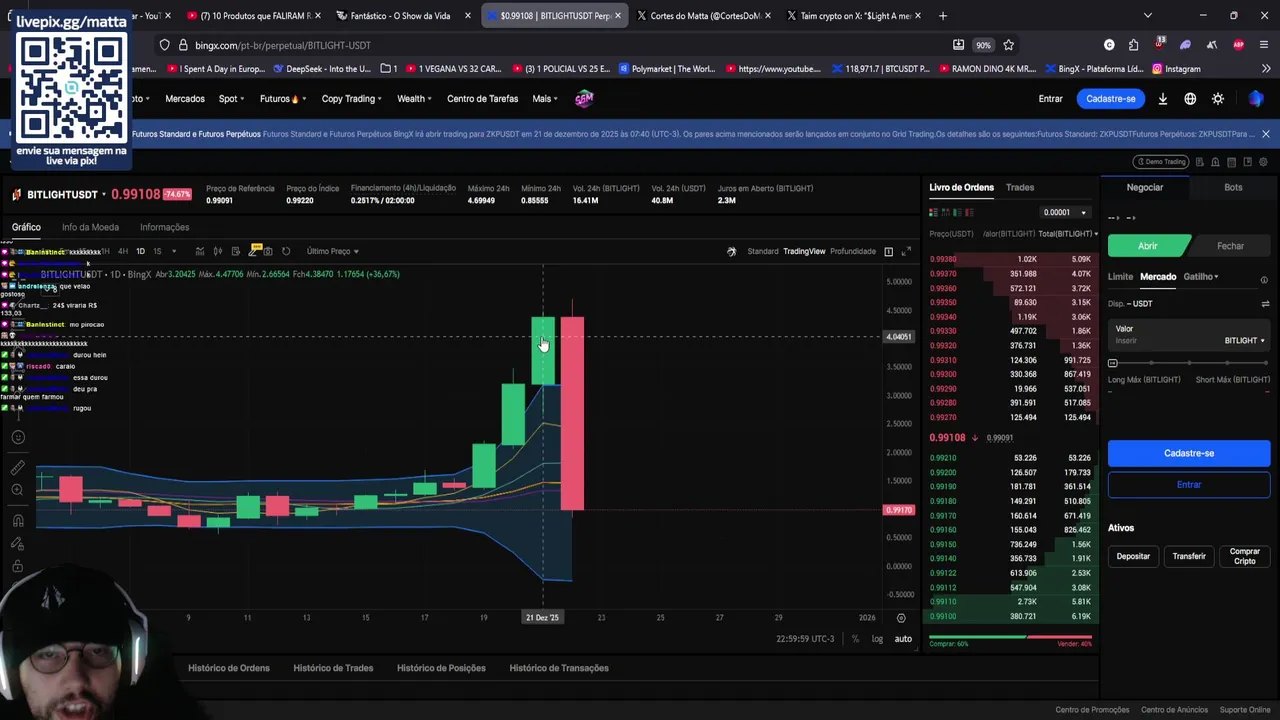
Task: Switch chart to TradingView mode
Action: click(x=804, y=251)
